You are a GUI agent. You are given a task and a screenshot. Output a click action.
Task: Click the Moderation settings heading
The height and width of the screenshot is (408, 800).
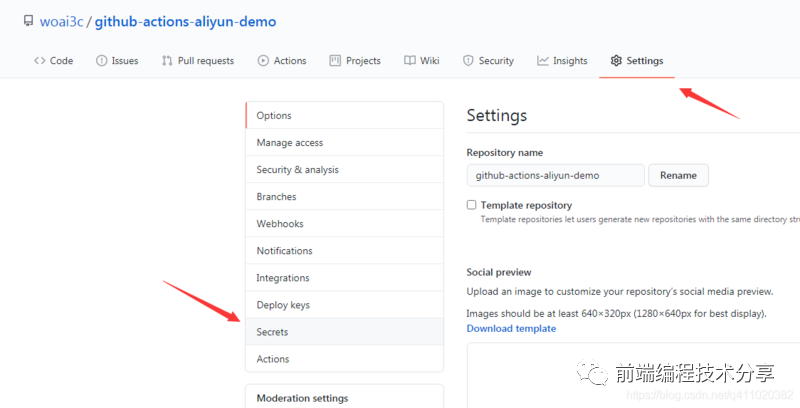(x=302, y=398)
